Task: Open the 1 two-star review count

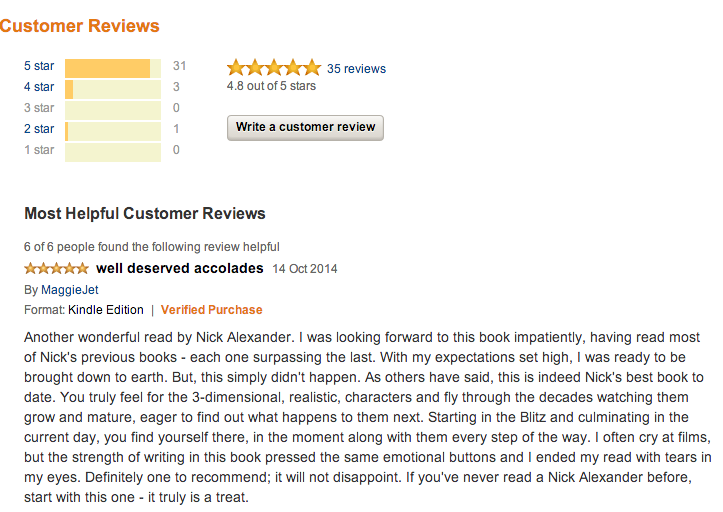Action: tap(176, 129)
